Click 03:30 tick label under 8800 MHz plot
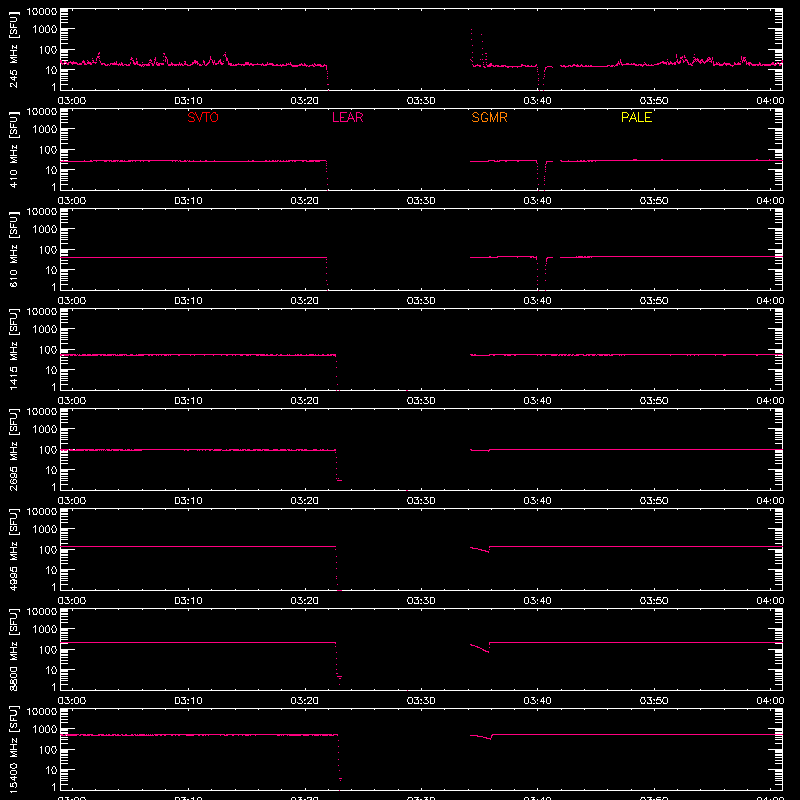Viewport: 800px width, 800px height. coord(421,701)
